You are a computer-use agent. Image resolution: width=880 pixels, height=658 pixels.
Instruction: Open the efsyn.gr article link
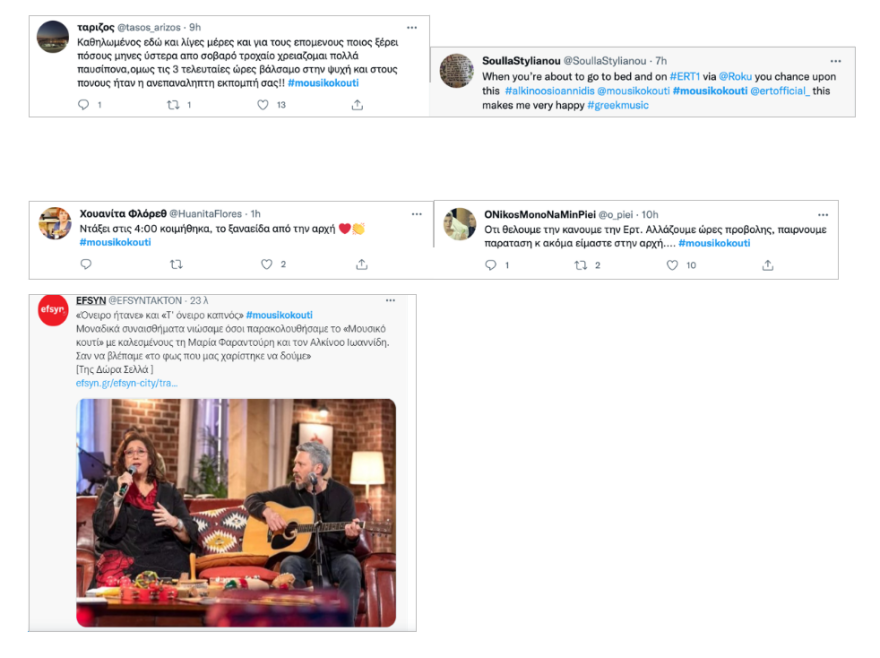pos(127,383)
